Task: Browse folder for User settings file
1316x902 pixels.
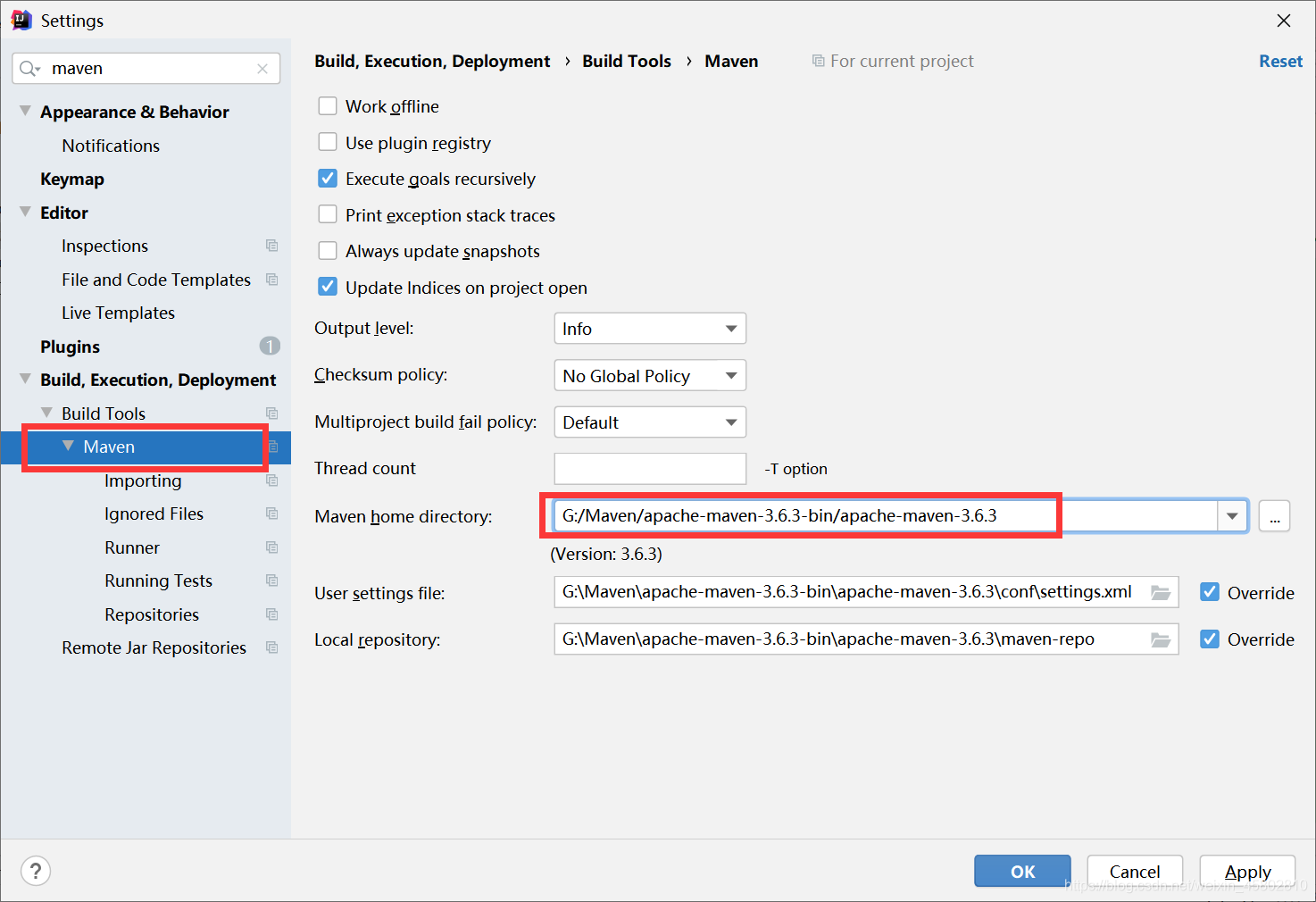Action: click(1160, 592)
